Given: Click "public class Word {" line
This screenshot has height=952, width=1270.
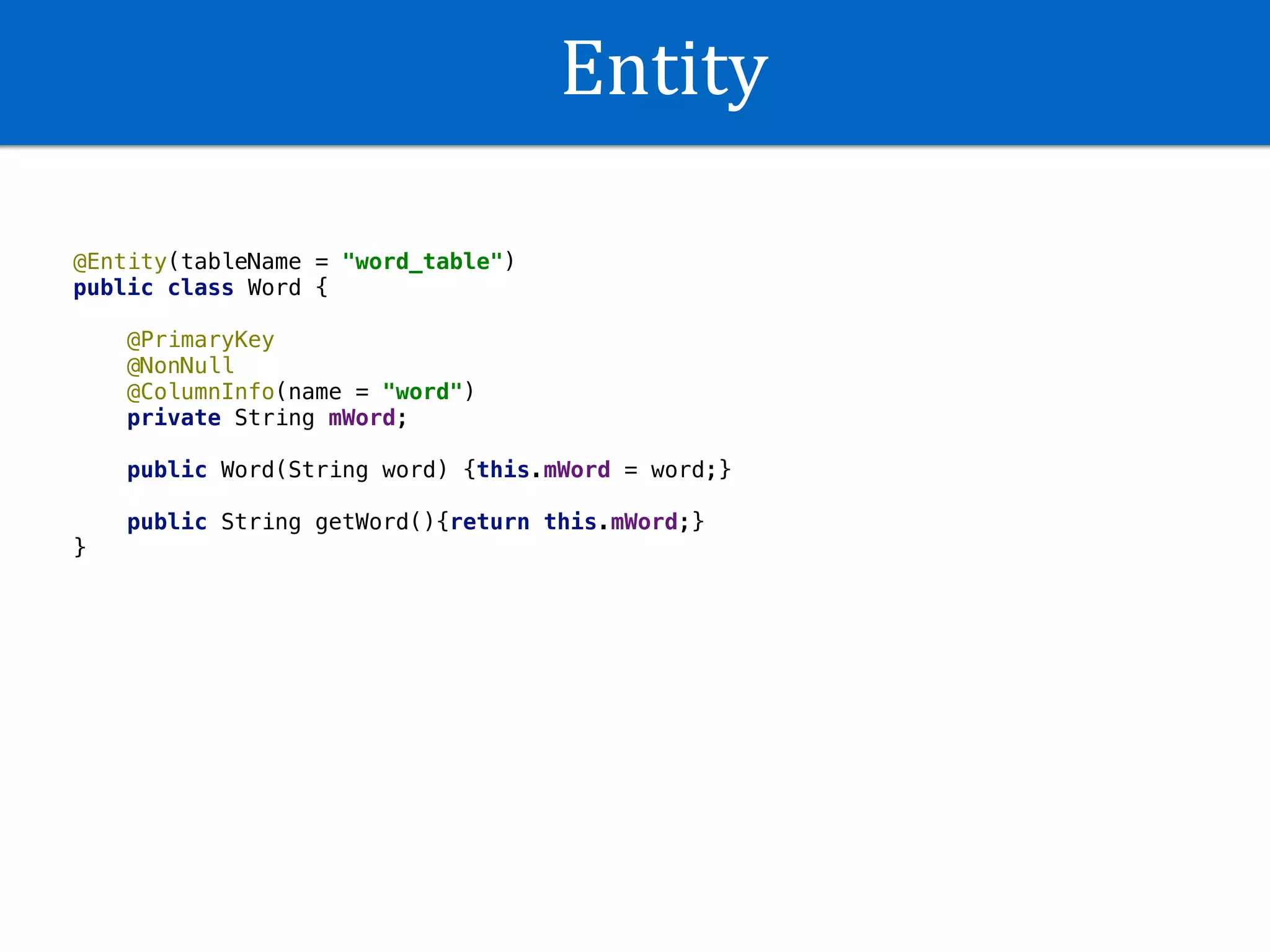Looking at the screenshot, I should 200,288.
